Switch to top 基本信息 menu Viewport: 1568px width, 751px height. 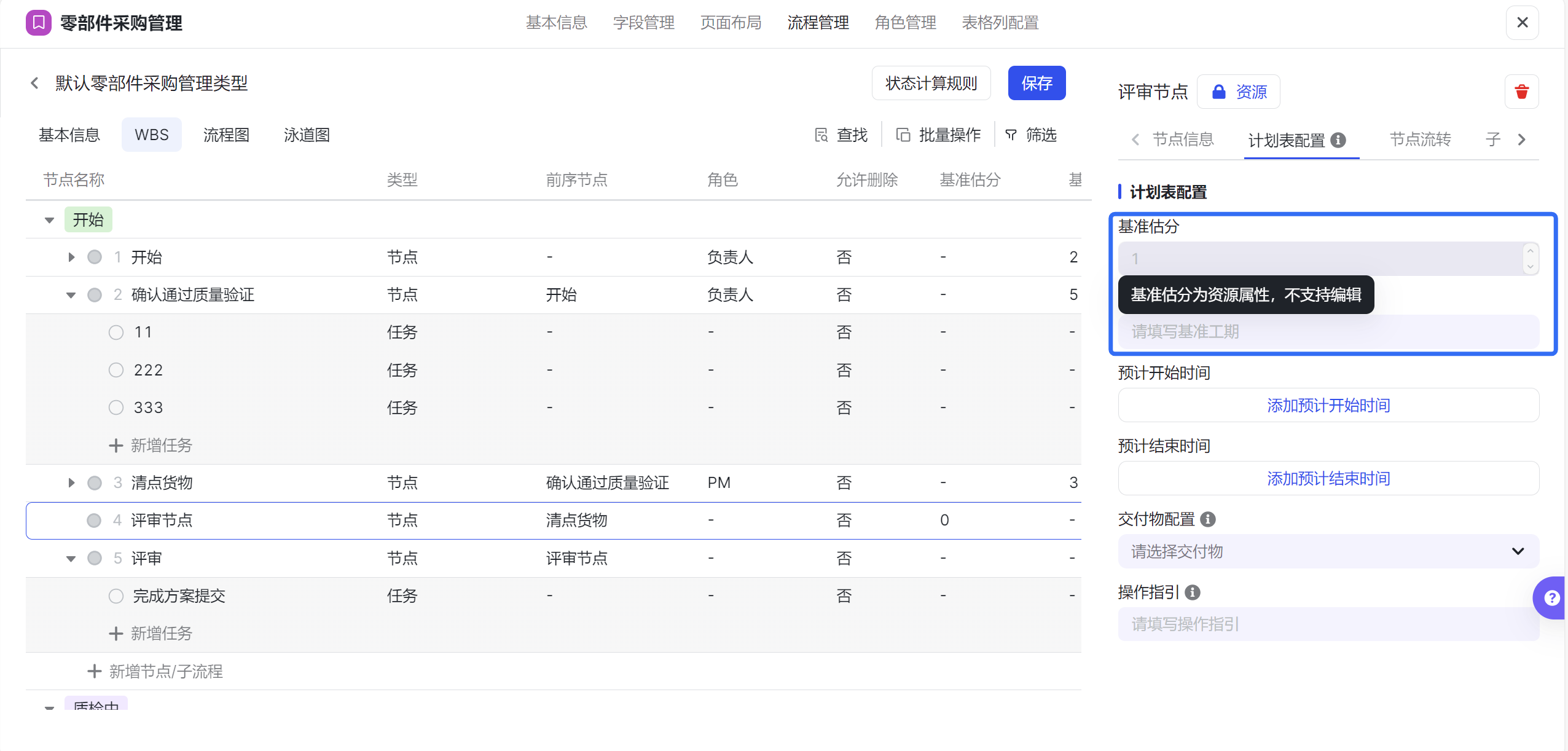pos(557,23)
